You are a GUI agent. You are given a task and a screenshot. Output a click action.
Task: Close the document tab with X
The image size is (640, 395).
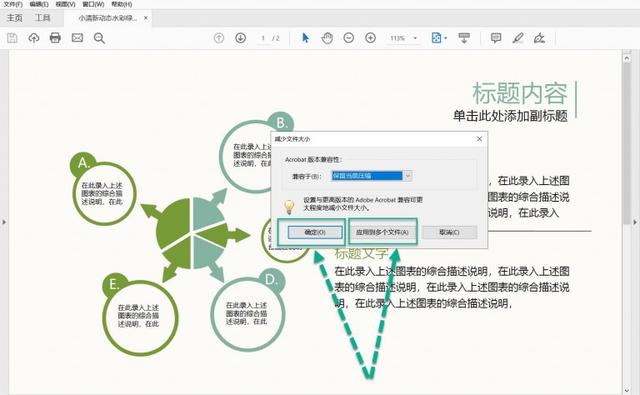(146, 18)
